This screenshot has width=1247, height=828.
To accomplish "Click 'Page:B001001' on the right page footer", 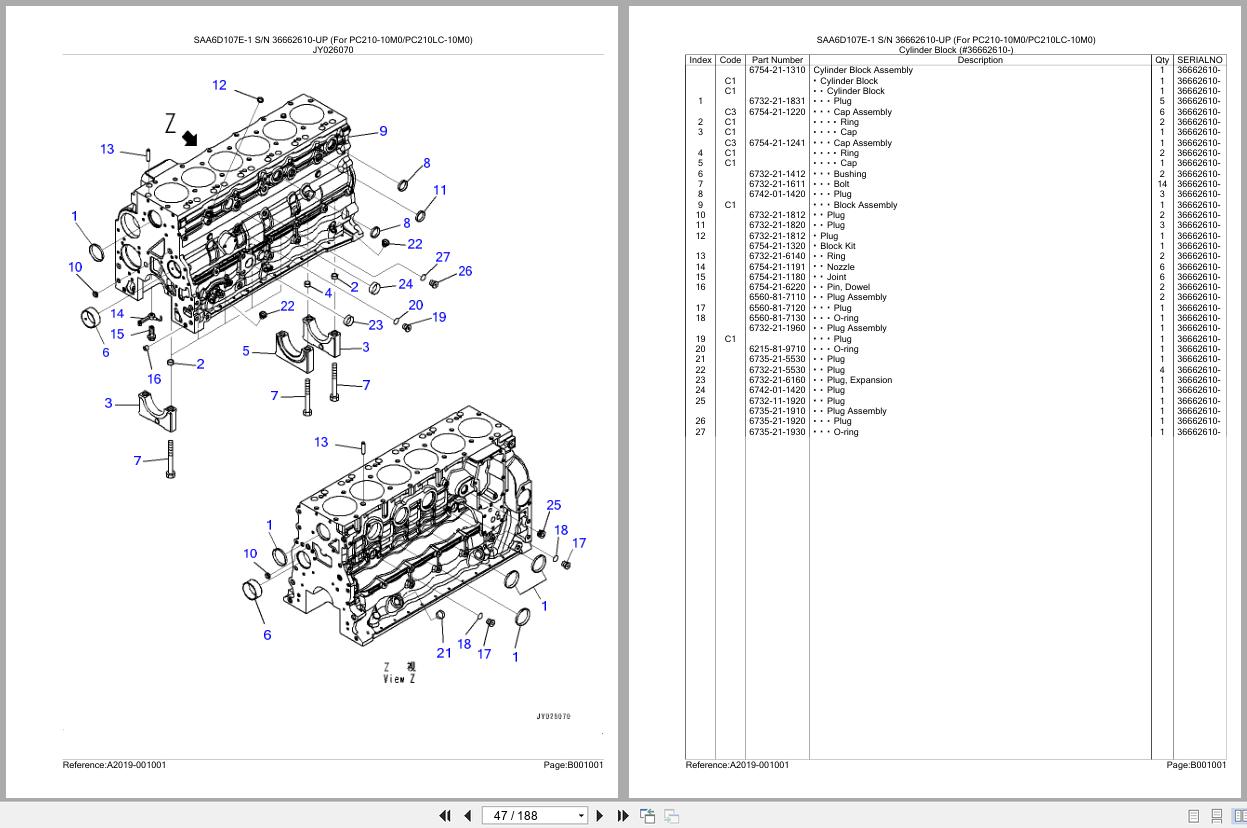I will click(x=1196, y=765).
